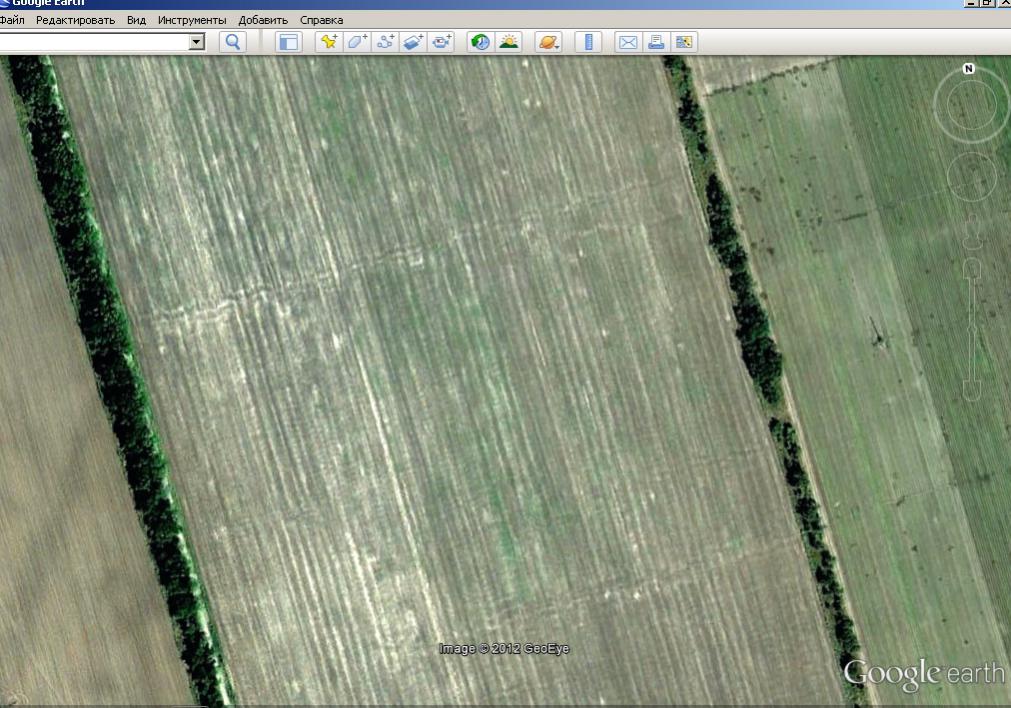This screenshot has width=1011, height=708.
Task: Open the planet switcher dropdown
Action: tap(549, 42)
